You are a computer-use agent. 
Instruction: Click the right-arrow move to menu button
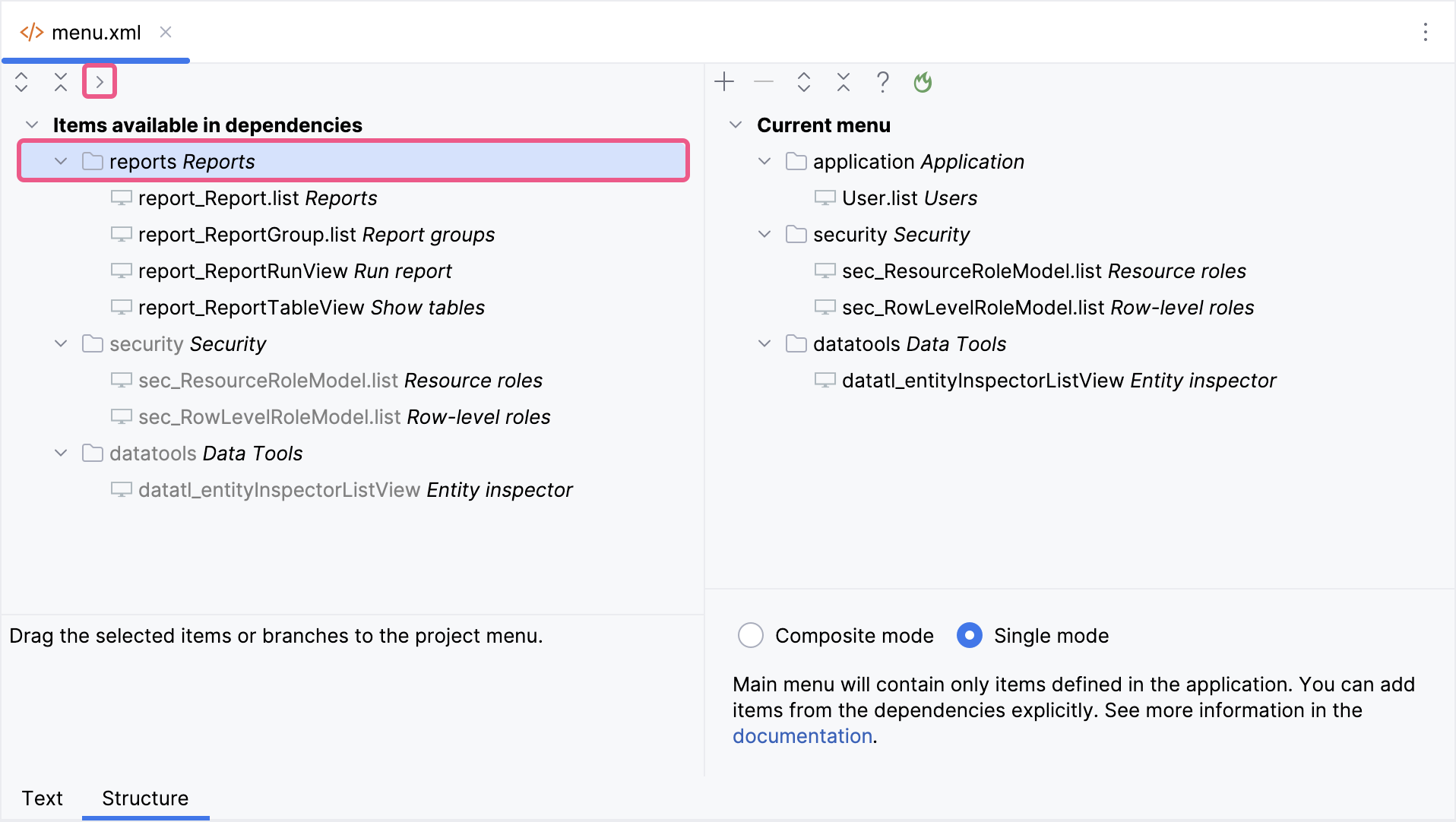point(100,82)
